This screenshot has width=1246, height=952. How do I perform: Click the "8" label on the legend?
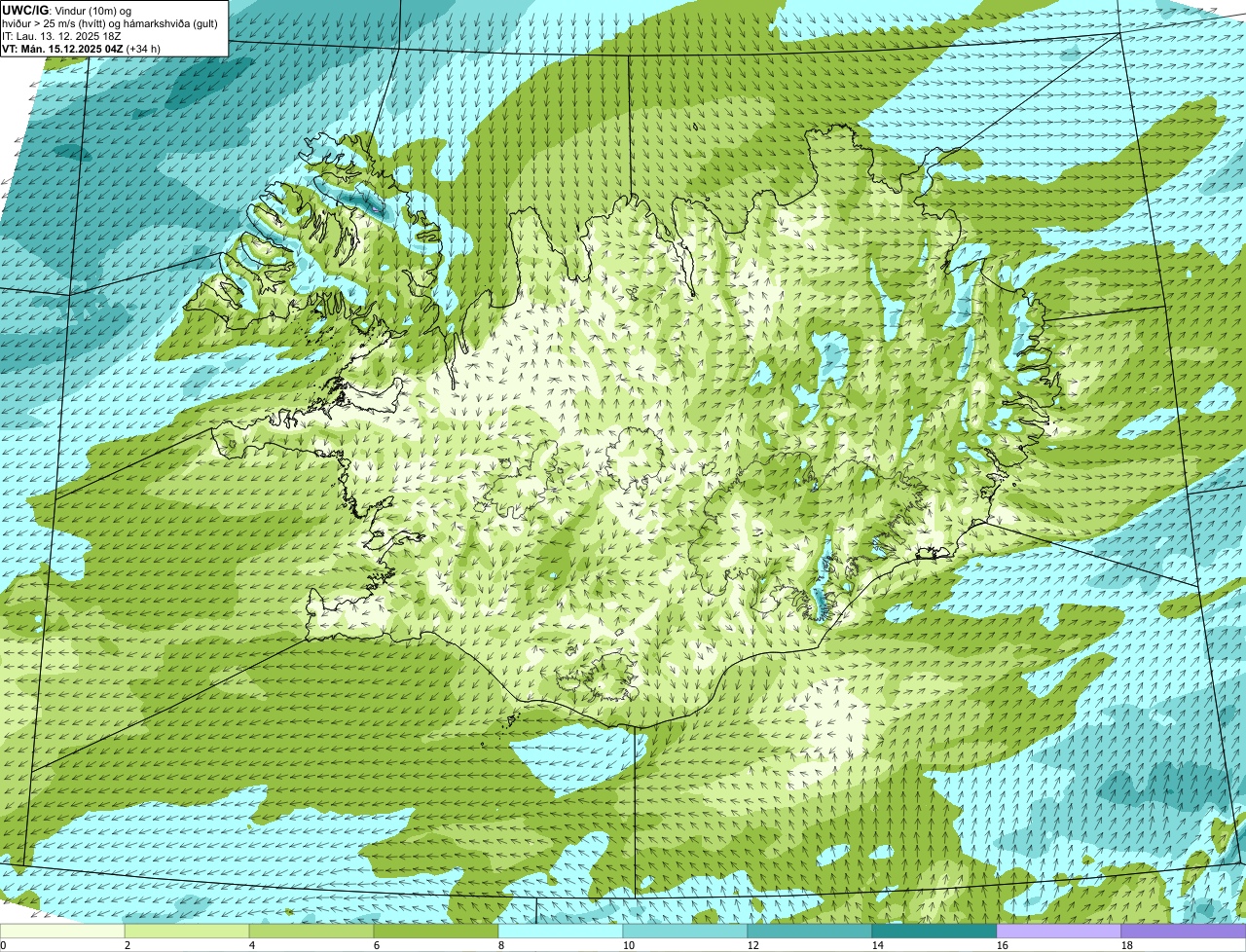(501, 945)
